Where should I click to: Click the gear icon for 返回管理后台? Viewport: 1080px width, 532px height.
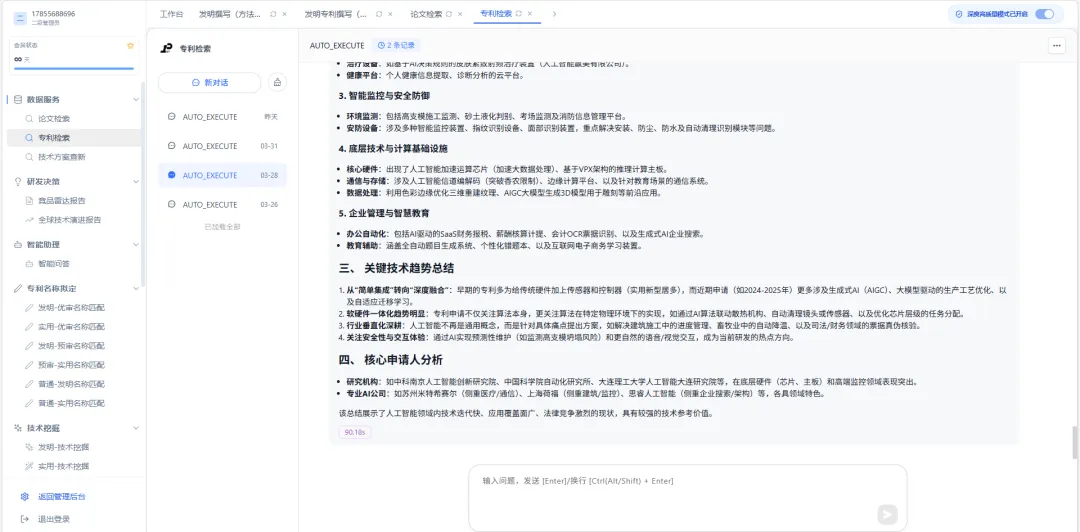point(25,497)
